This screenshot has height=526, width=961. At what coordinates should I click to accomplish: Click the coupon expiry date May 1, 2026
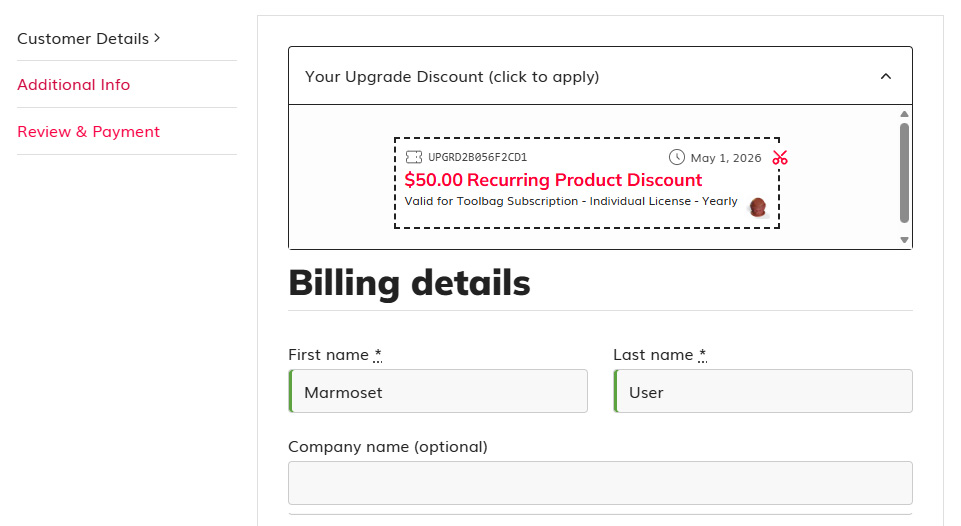[x=726, y=158]
